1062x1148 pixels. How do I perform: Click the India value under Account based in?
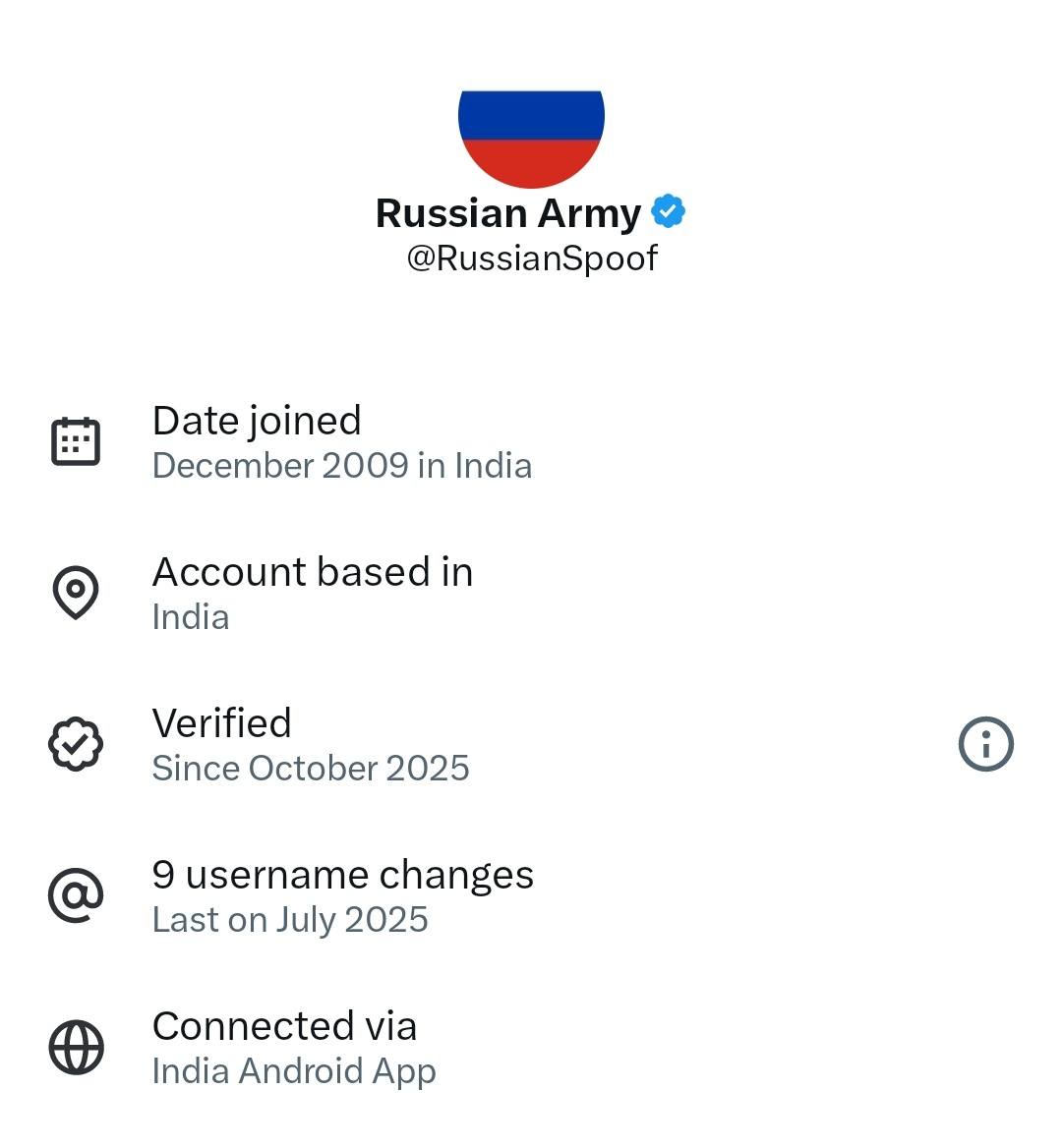[191, 617]
